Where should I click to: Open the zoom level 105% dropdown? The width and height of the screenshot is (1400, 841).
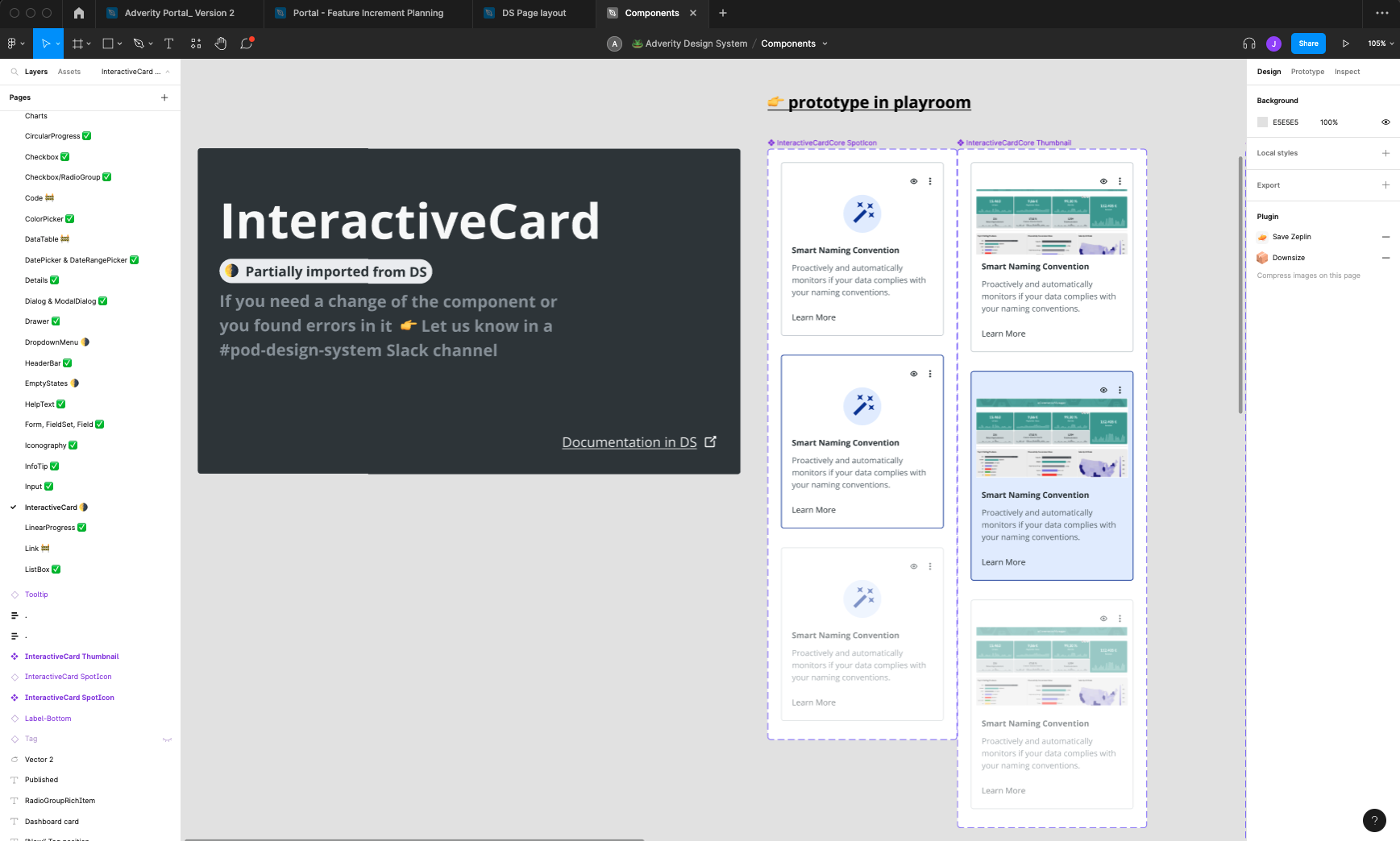pyautogui.click(x=1381, y=43)
